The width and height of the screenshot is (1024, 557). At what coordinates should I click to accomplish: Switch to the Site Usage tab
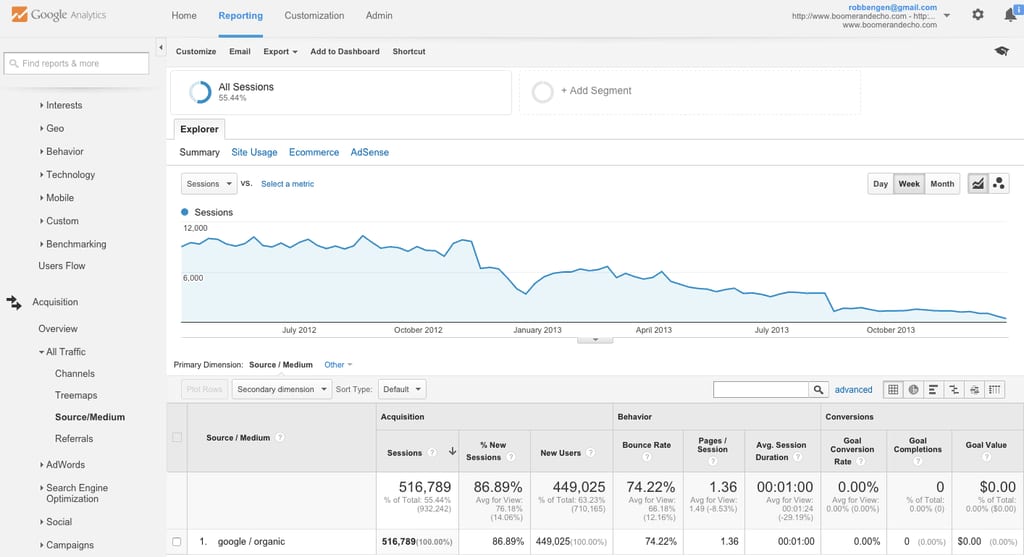pos(254,152)
